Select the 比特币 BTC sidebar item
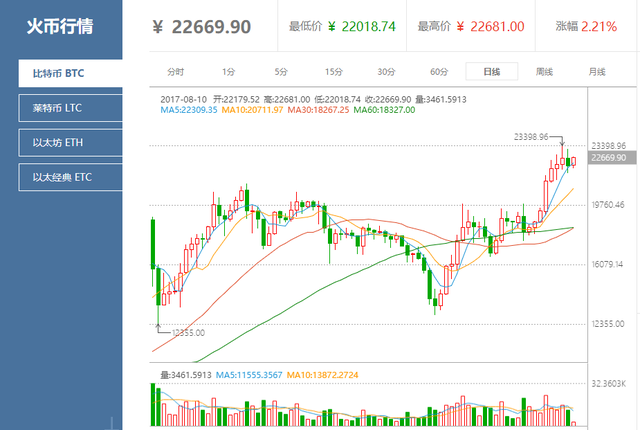 point(62,73)
